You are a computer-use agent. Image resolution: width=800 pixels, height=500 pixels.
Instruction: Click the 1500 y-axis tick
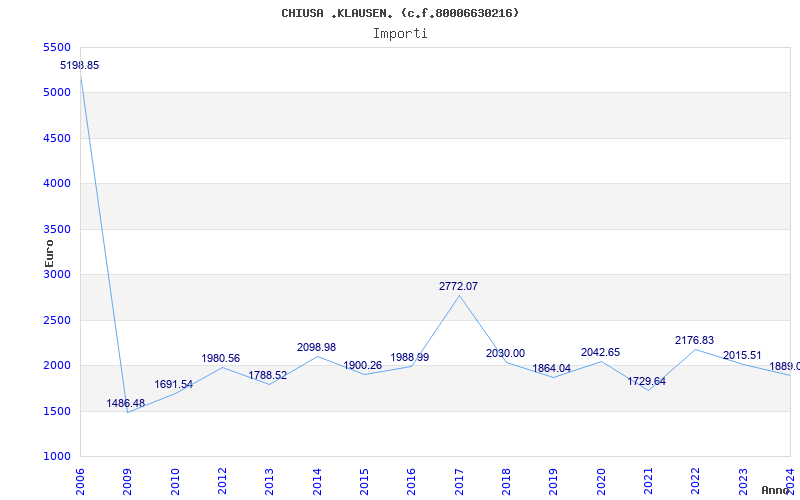coord(57,411)
